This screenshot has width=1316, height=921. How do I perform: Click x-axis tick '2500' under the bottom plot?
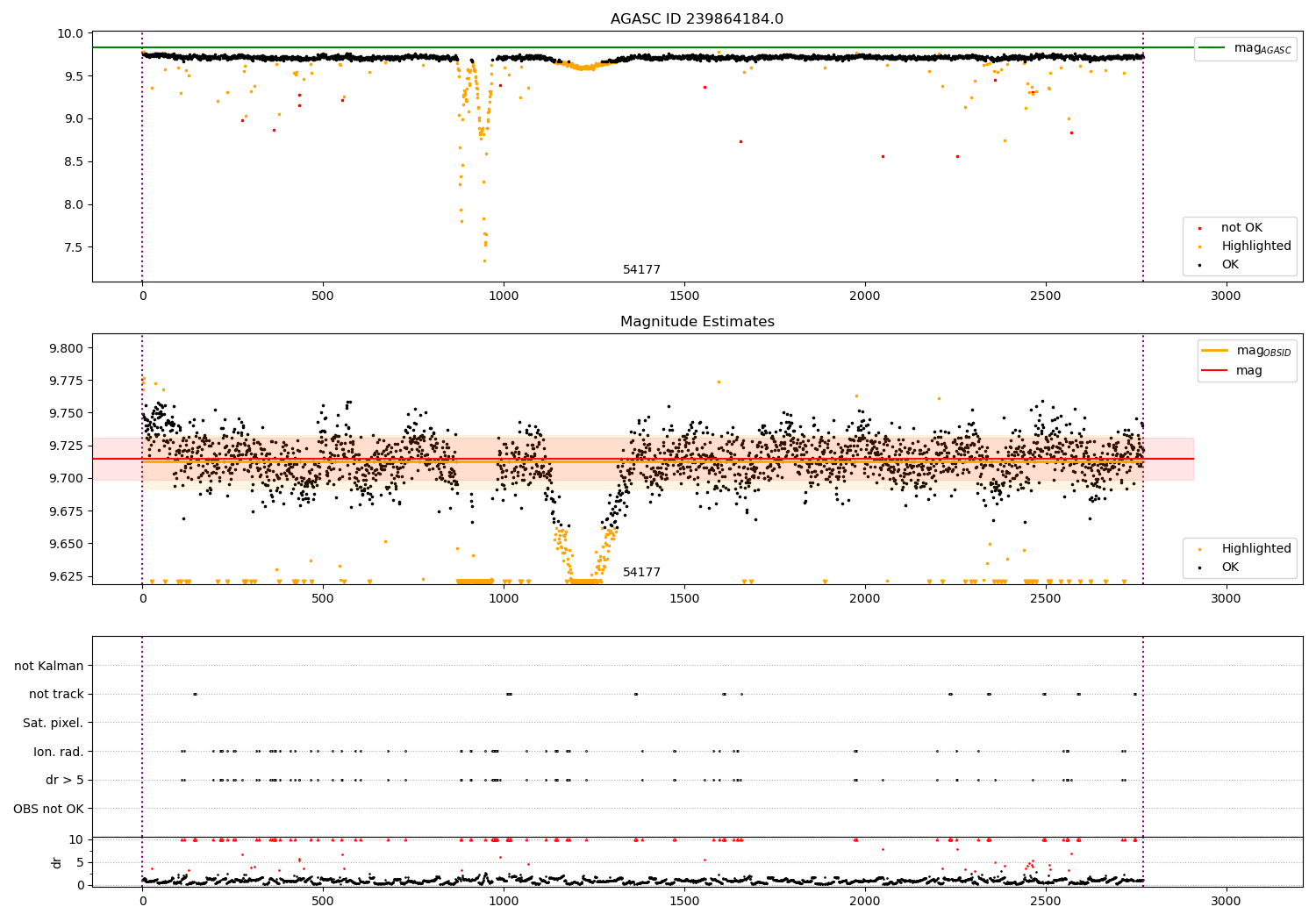point(1045,902)
